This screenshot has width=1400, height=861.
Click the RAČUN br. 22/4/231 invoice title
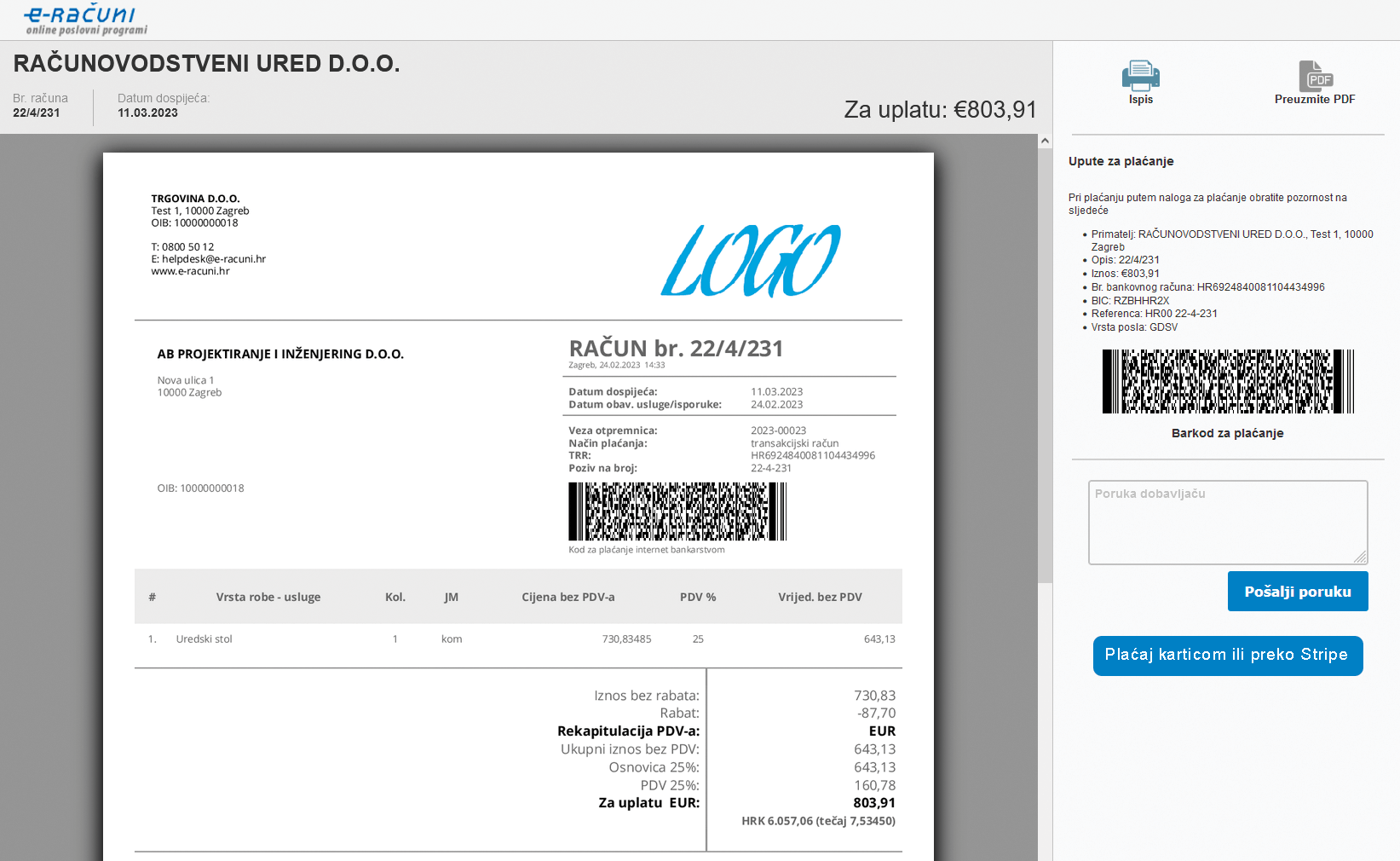(x=676, y=349)
